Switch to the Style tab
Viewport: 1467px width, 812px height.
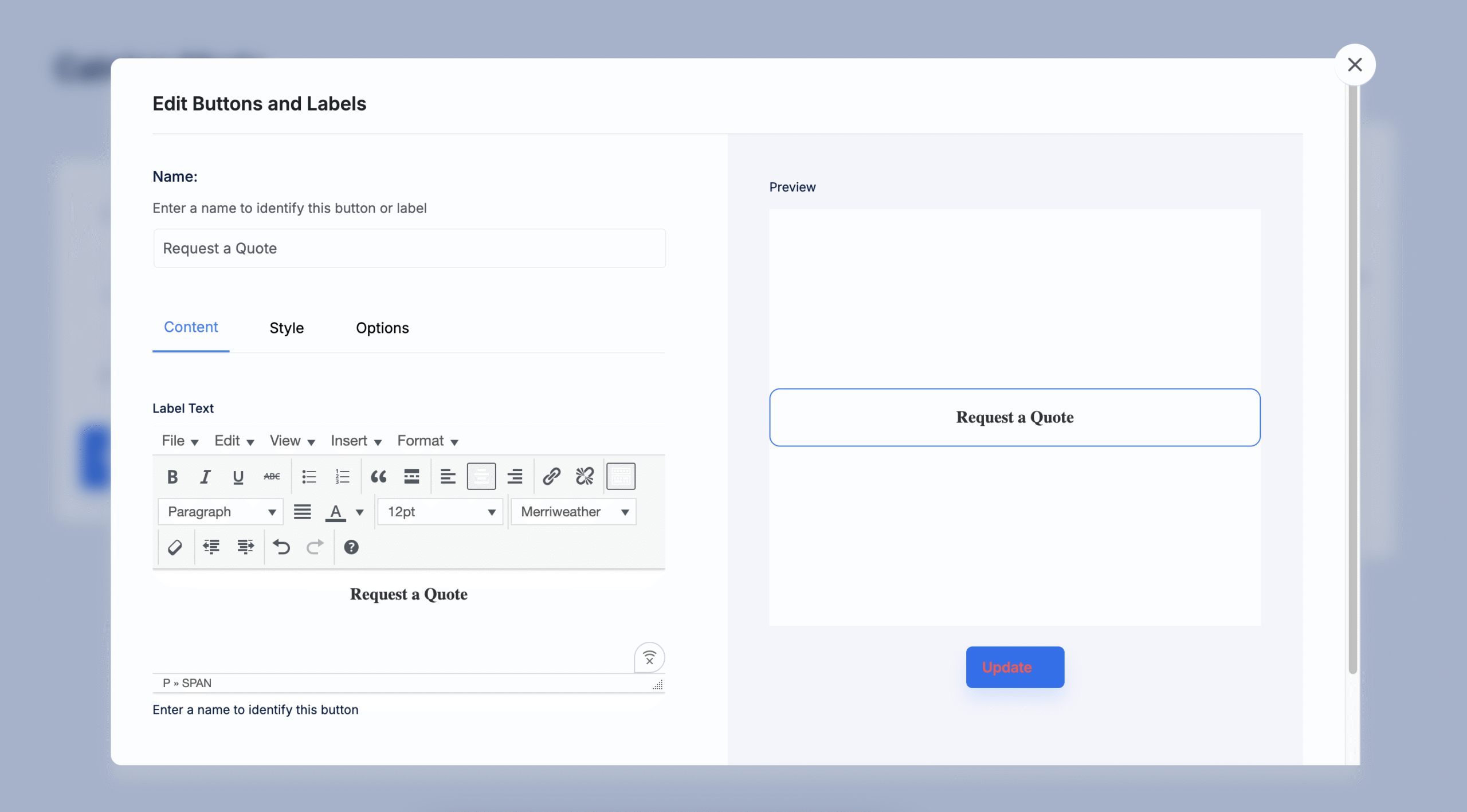click(287, 328)
